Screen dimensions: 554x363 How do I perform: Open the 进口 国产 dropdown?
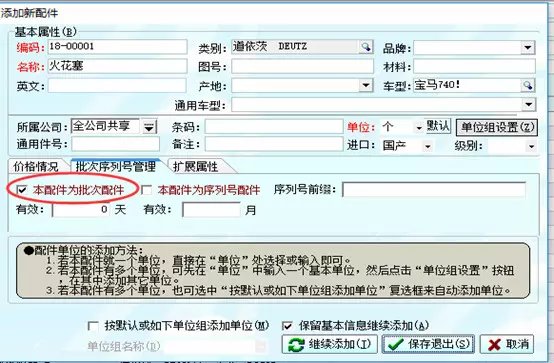pos(428,146)
